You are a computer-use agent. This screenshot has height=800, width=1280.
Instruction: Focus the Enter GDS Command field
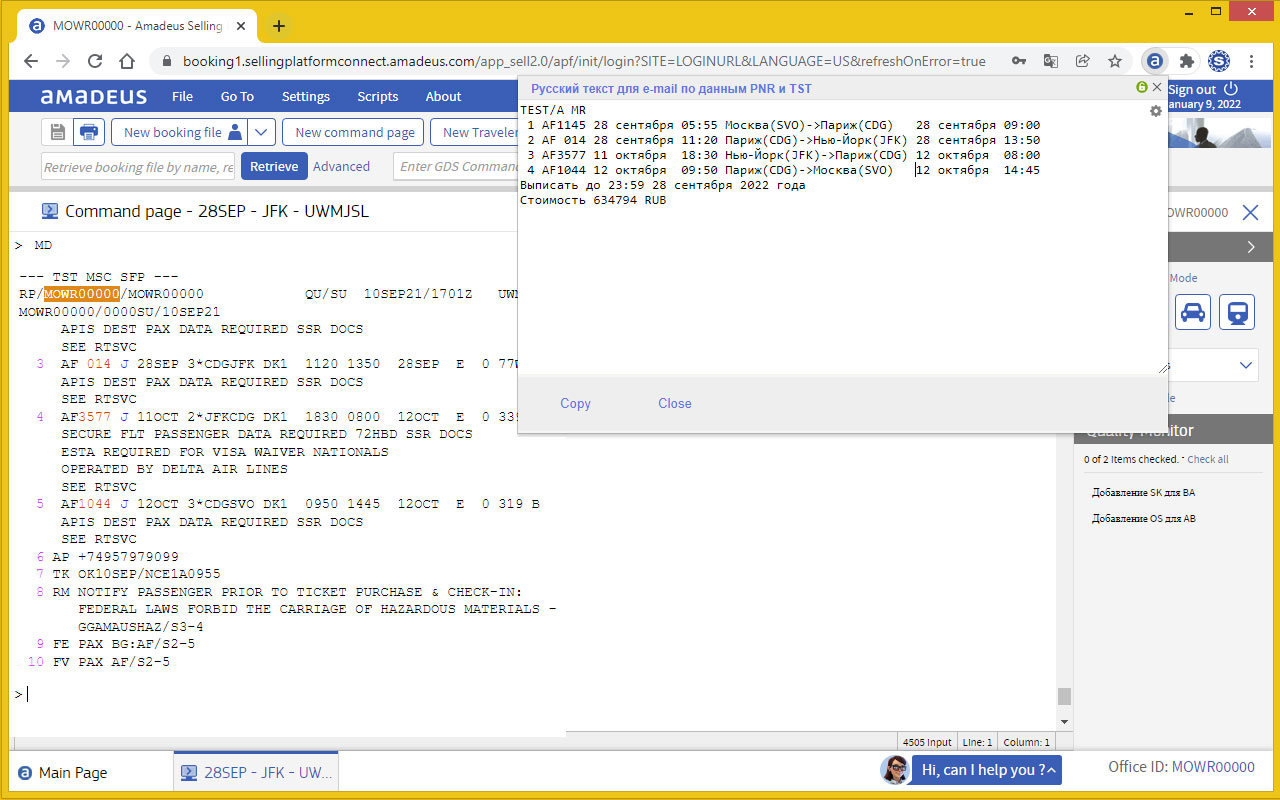pyautogui.click(x=456, y=167)
